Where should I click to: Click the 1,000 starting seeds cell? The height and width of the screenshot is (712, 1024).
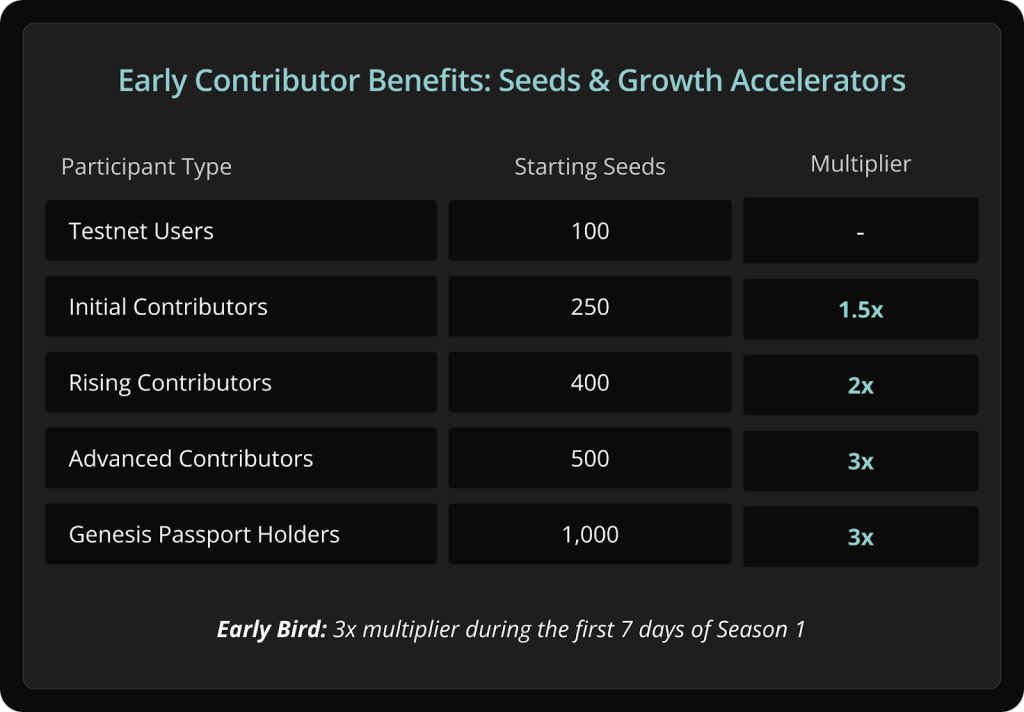coord(590,534)
